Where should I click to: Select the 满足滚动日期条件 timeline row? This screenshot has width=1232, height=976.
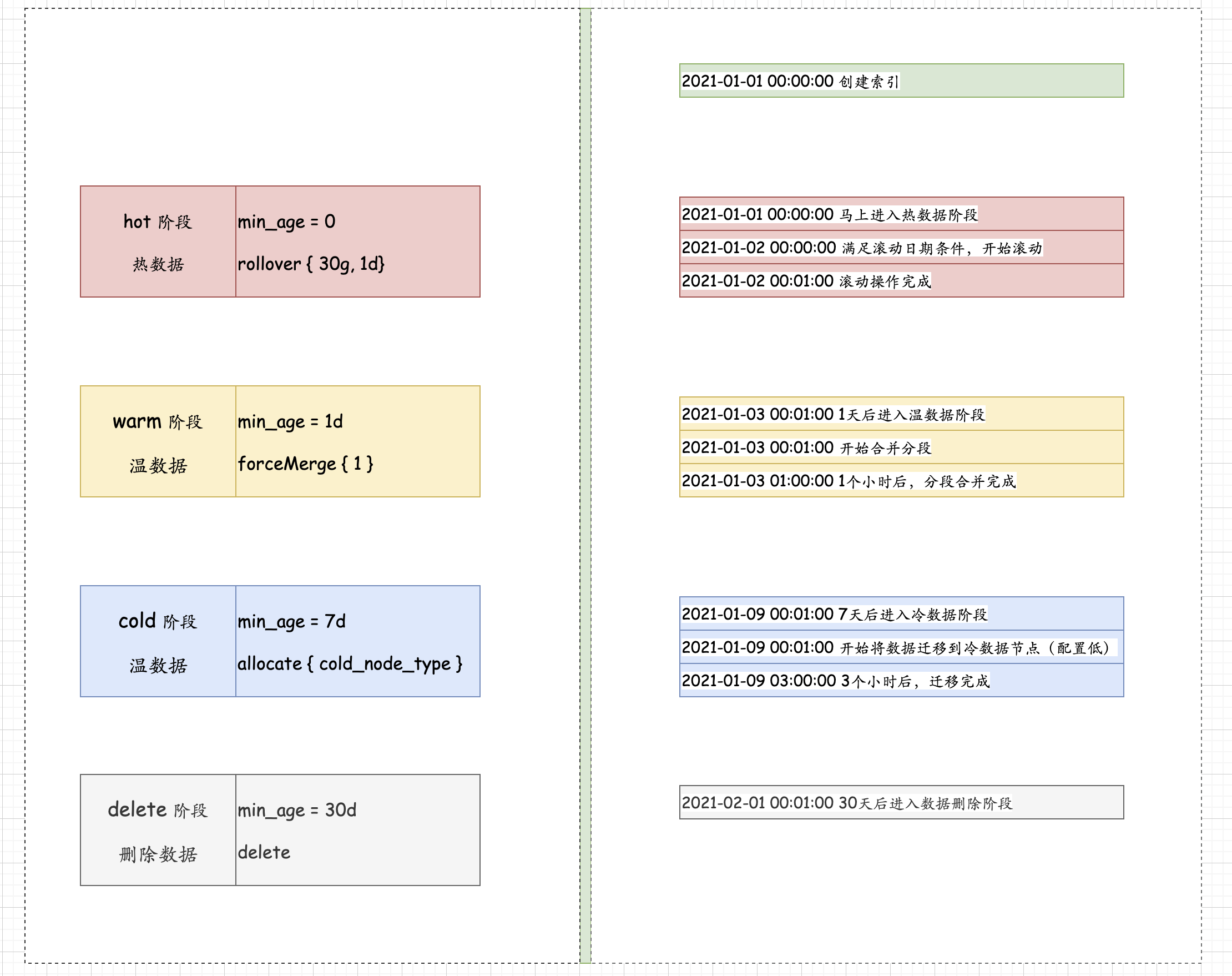click(901, 248)
